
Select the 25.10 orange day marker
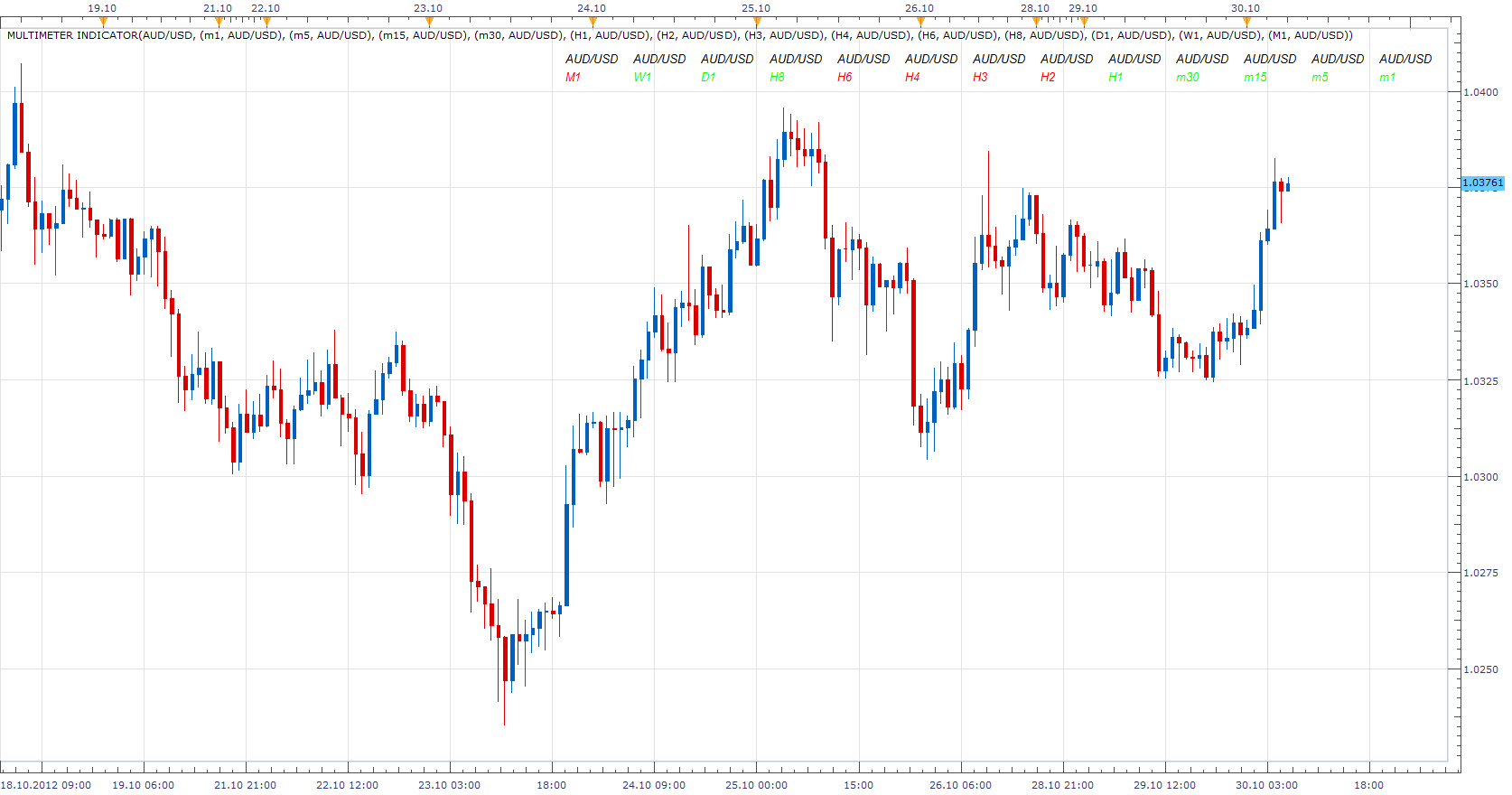click(x=757, y=21)
